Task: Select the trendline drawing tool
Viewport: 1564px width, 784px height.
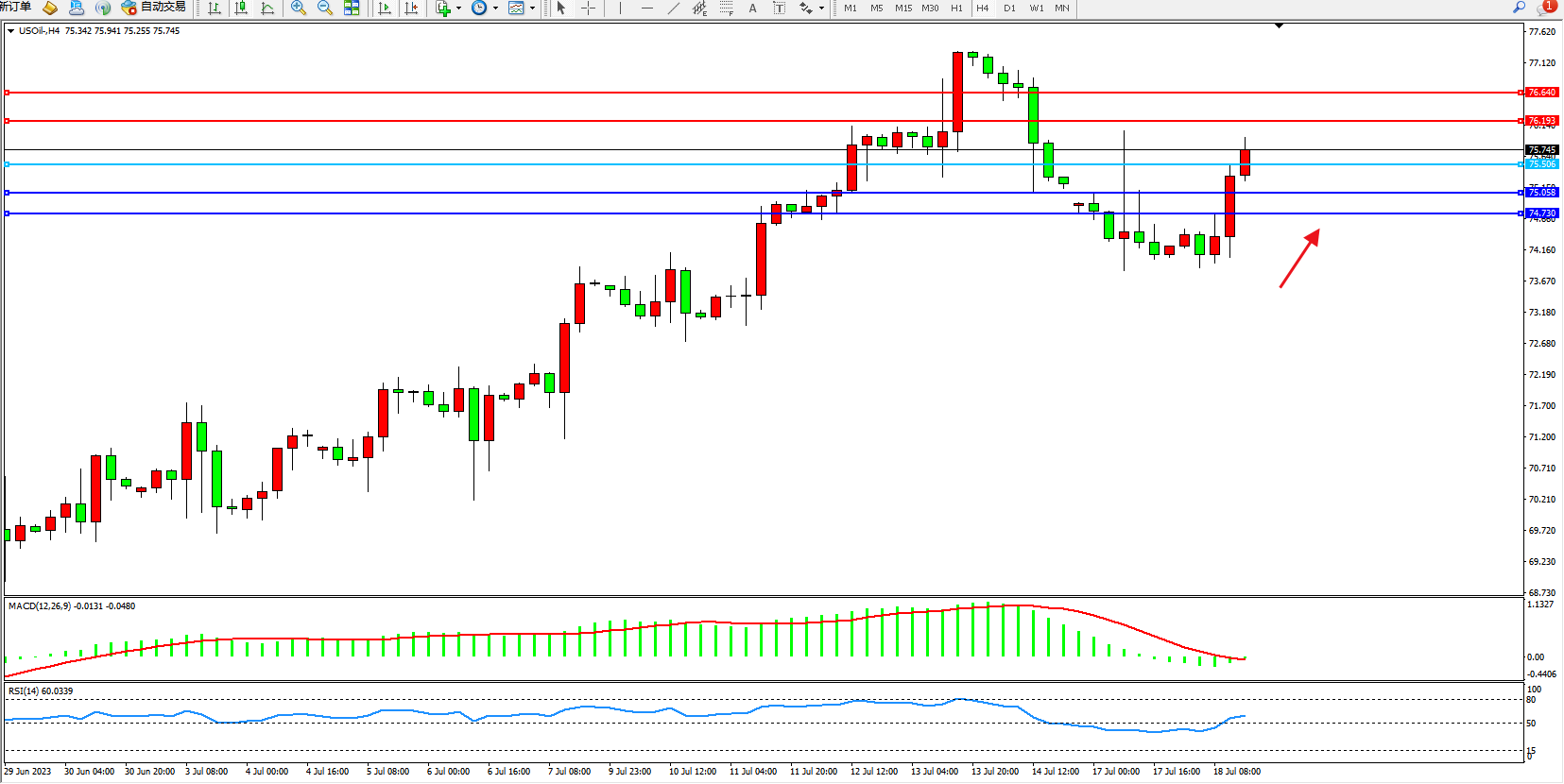Action: [673, 8]
